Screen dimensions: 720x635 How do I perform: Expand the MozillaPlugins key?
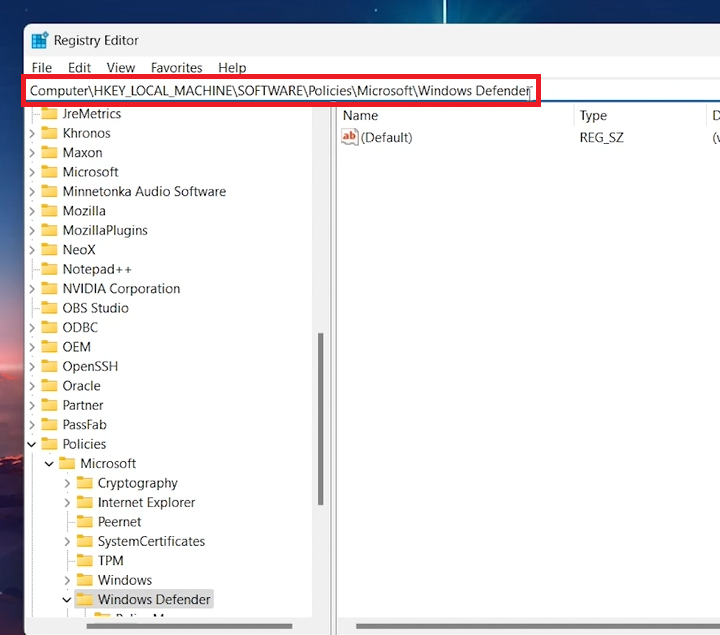pyautogui.click(x=32, y=230)
